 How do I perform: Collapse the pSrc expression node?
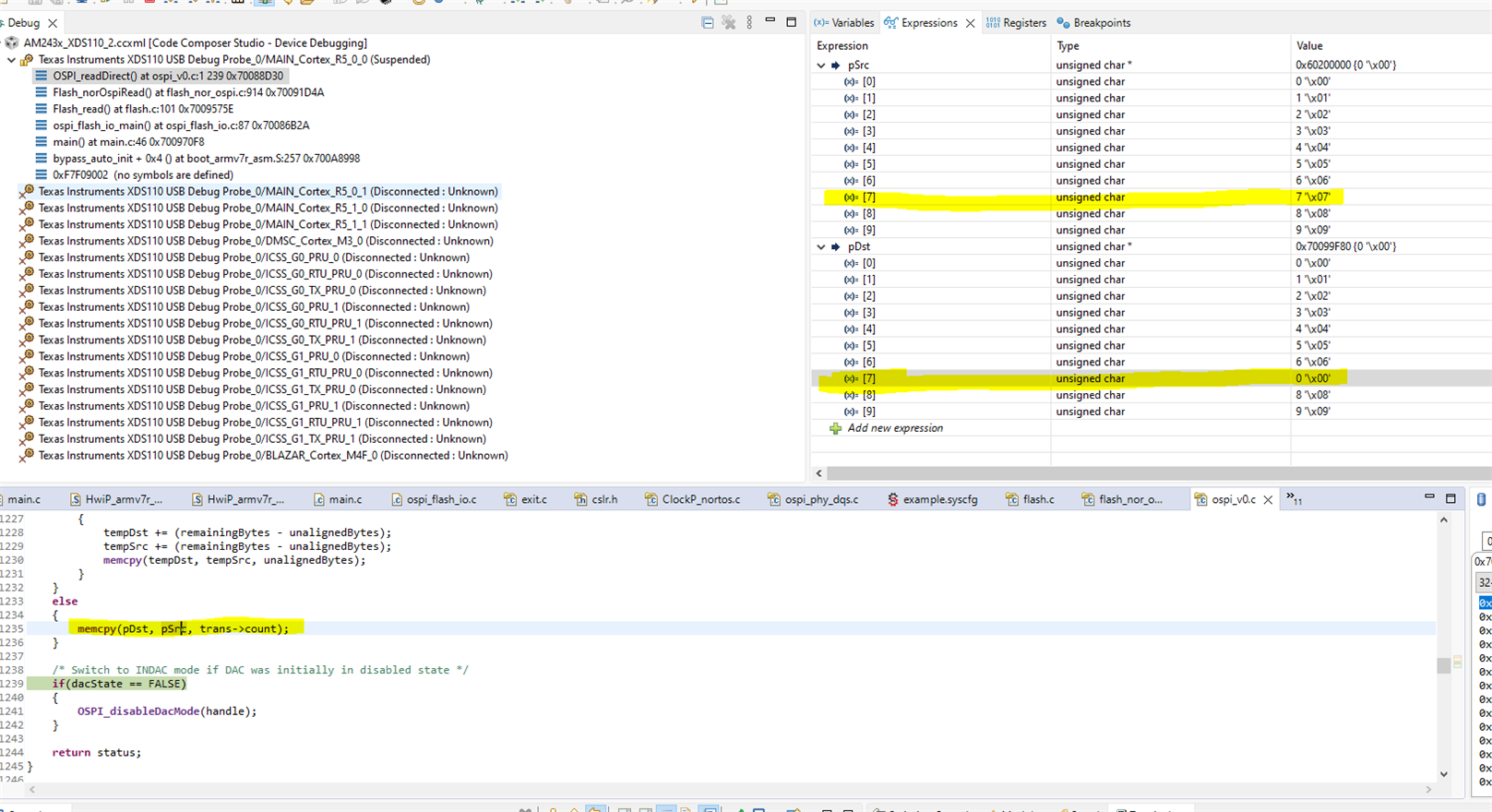pyautogui.click(x=821, y=66)
